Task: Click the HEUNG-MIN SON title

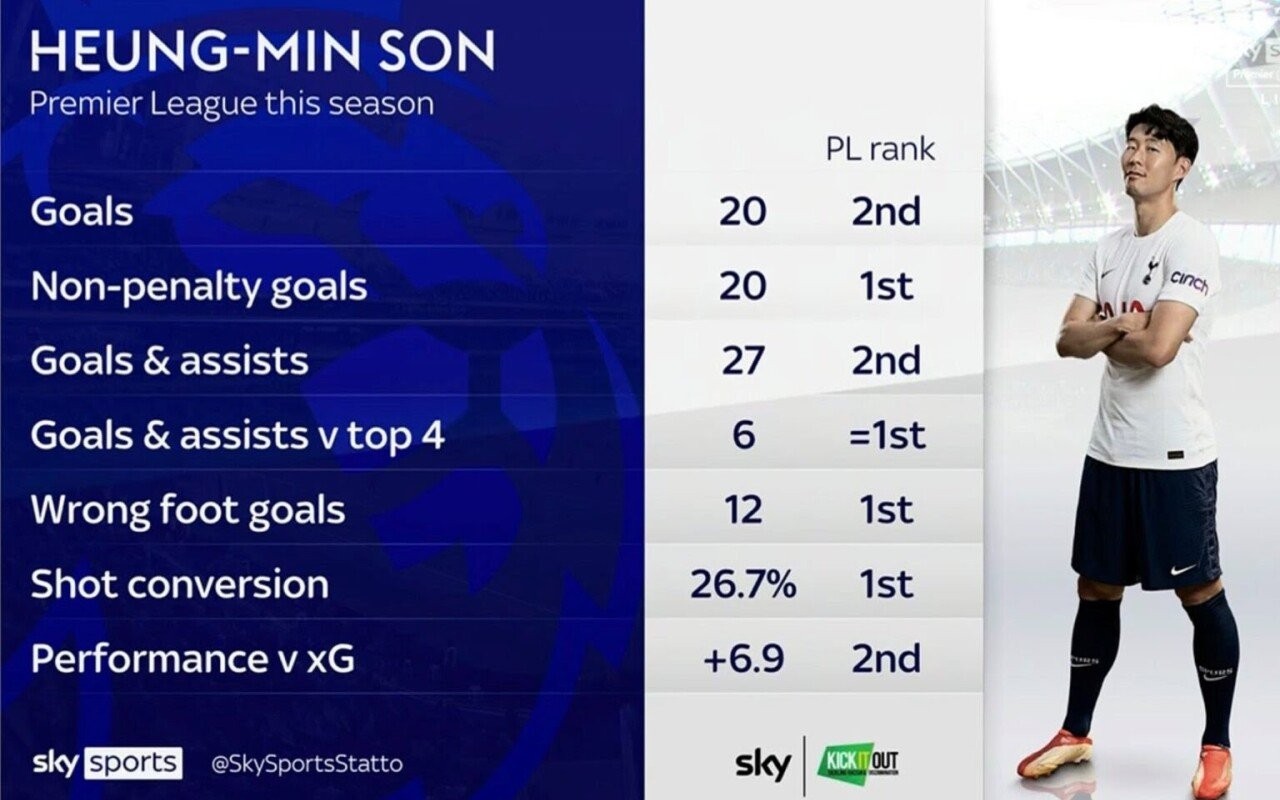Action: tap(263, 53)
